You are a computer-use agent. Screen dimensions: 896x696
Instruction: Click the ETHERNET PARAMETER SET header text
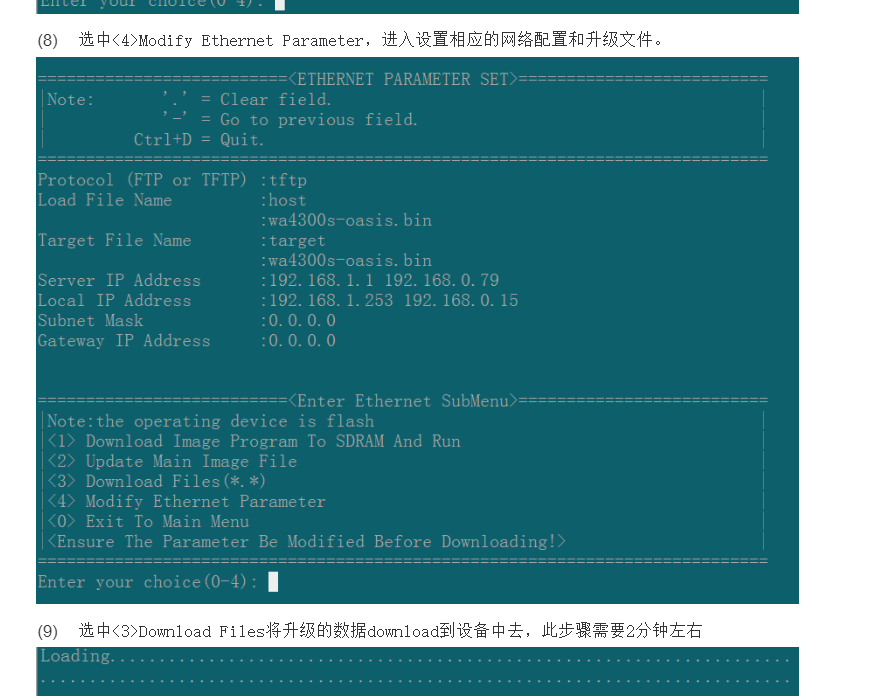403,79
